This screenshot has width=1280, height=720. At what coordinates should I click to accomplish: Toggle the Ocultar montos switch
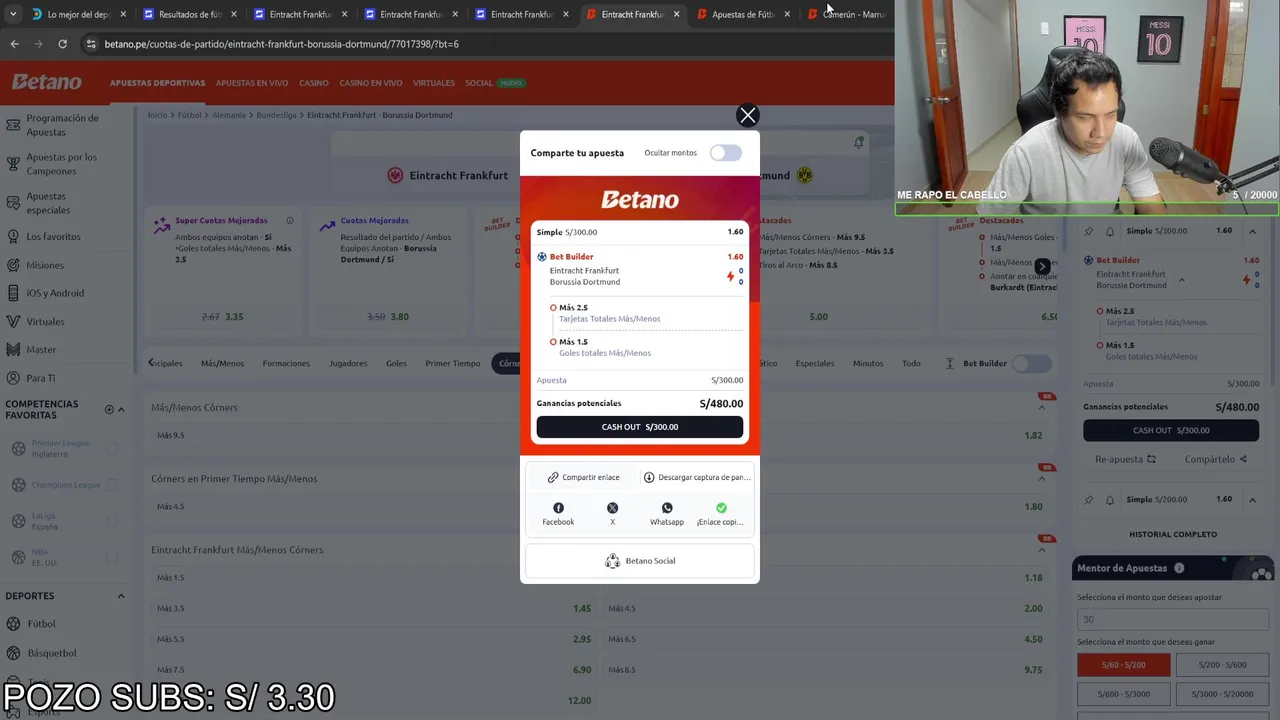(x=726, y=153)
